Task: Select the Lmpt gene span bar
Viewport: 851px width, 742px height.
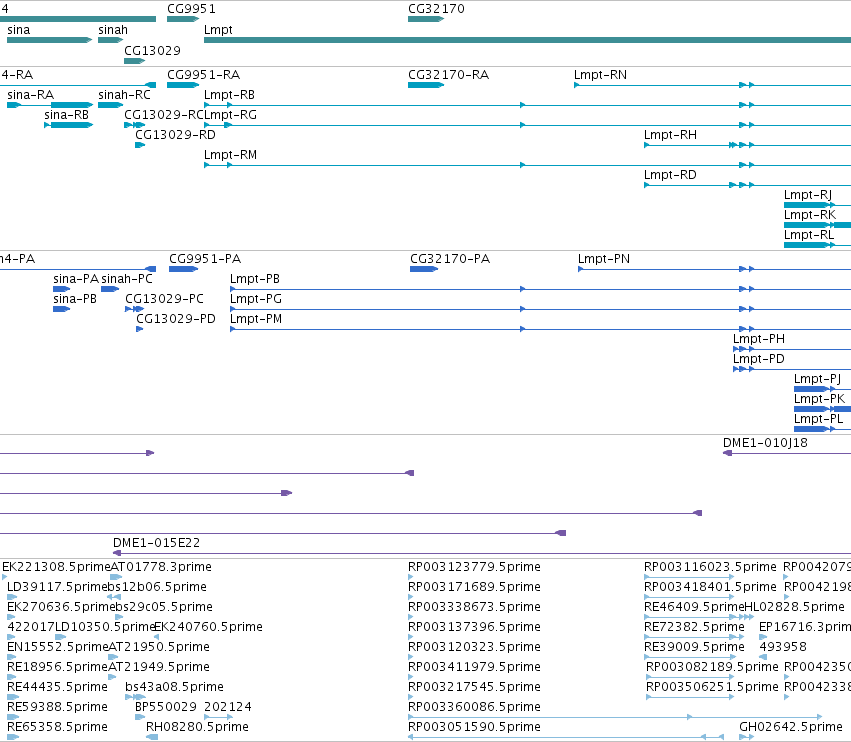Action: (528, 40)
